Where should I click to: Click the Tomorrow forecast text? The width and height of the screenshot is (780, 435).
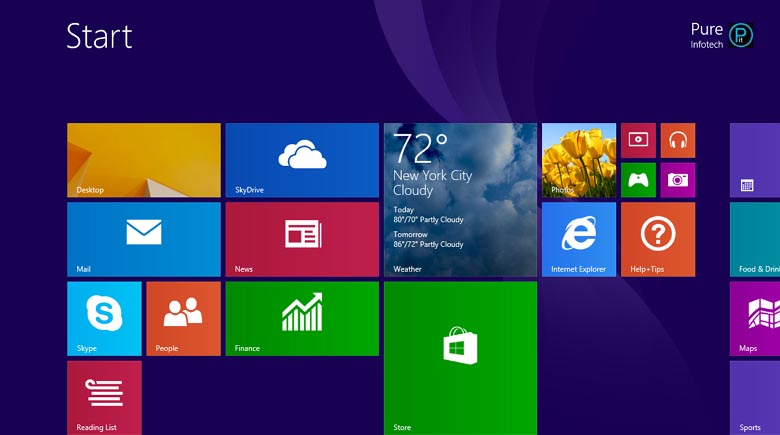tap(428, 239)
